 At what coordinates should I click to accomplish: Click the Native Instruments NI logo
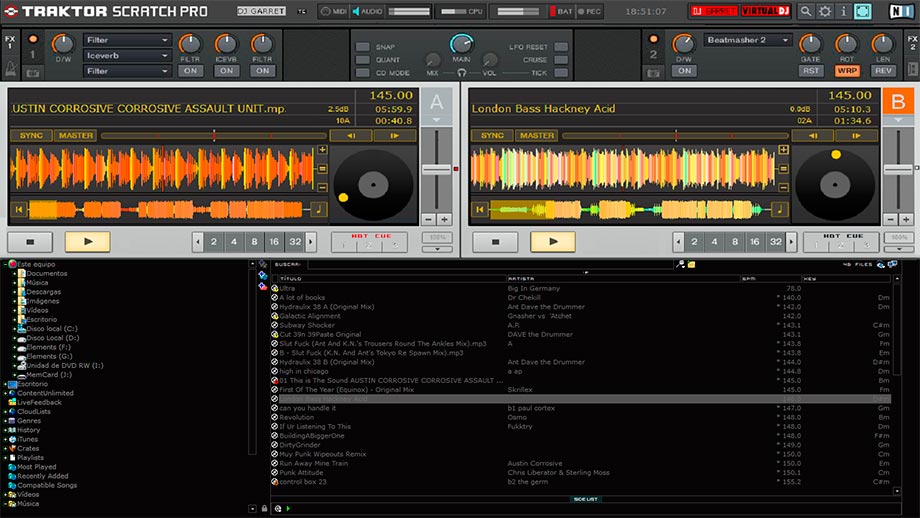click(901, 11)
